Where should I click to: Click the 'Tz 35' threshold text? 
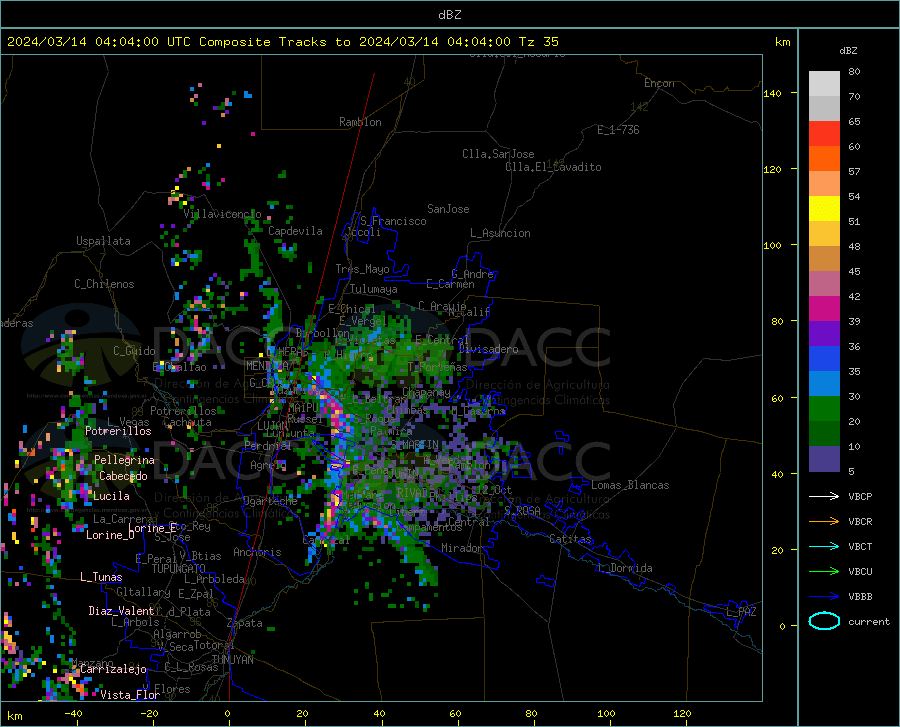pyautogui.click(x=538, y=42)
